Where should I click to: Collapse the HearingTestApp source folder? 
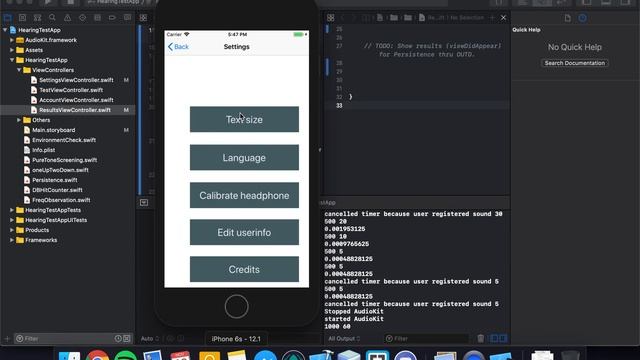[12, 60]
